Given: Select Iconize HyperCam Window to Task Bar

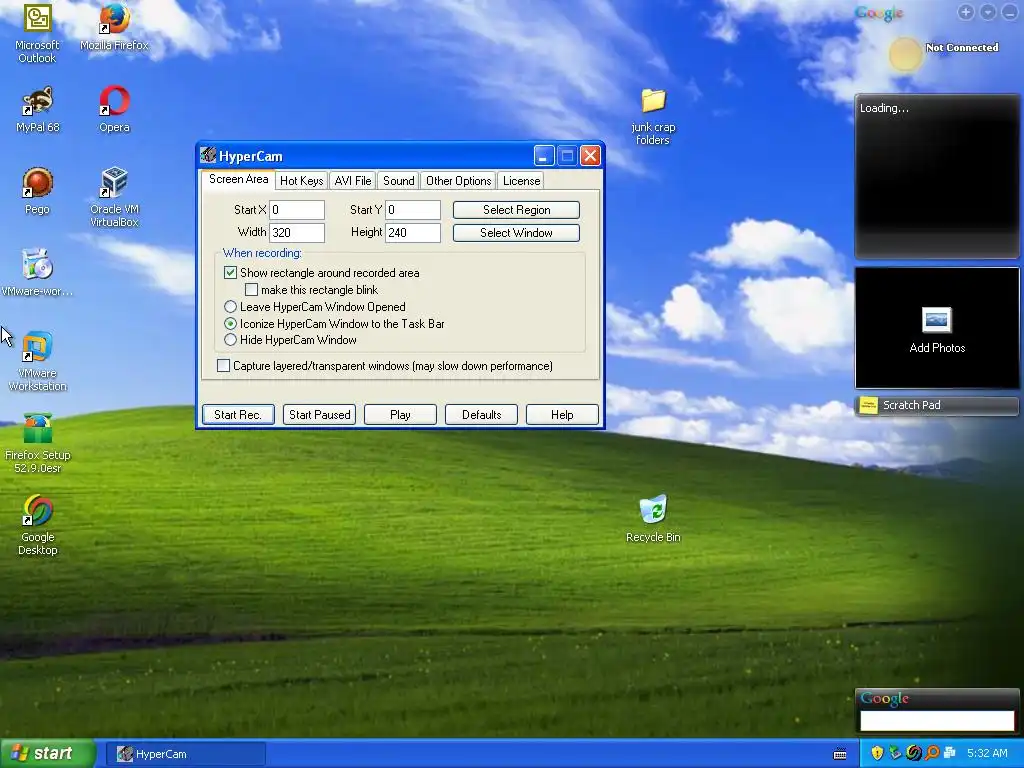Looking at the screenshot, I should [231, 323].
